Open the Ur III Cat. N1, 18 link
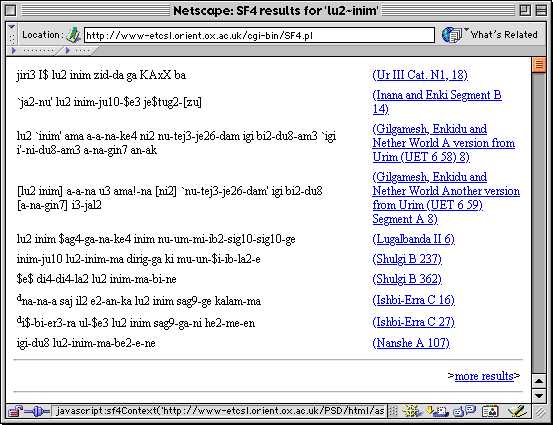This screenshot has width=553, height=425. pyautogui.click(x=420, y=75)
